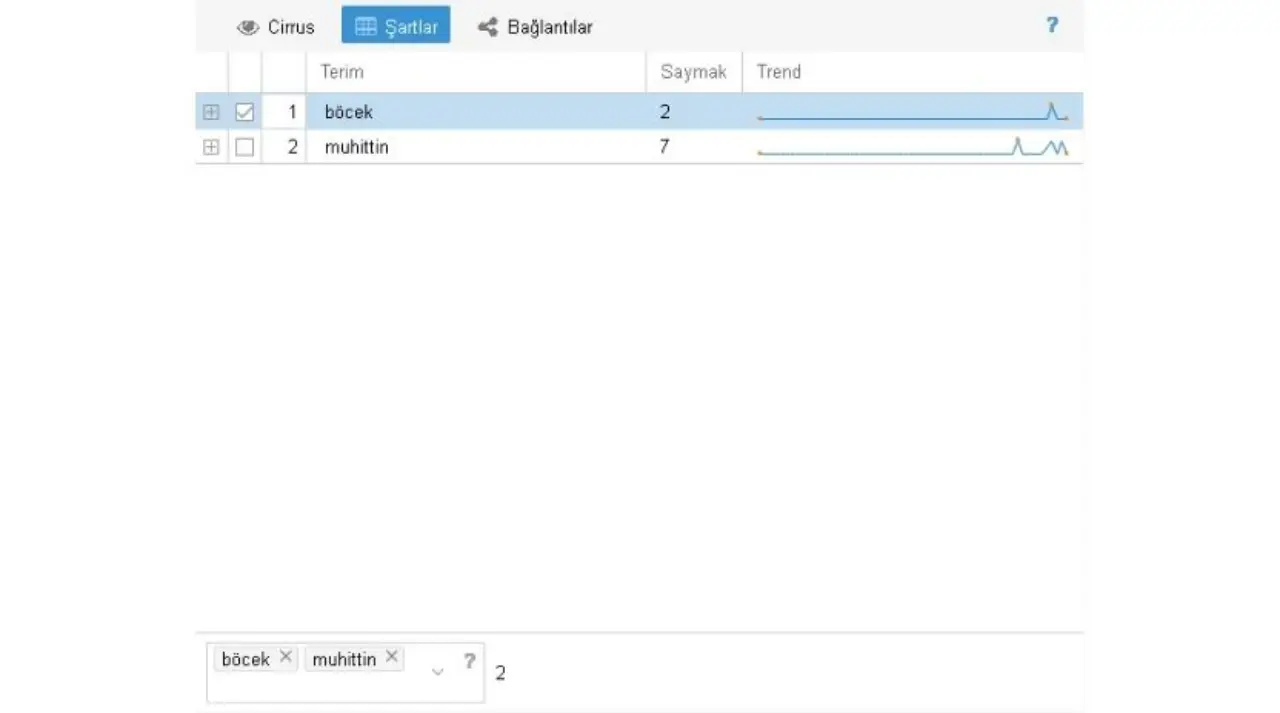Select the Şartlar tab
The height and width of the screenshot is (713, 1280).
(x=396, y=26)
